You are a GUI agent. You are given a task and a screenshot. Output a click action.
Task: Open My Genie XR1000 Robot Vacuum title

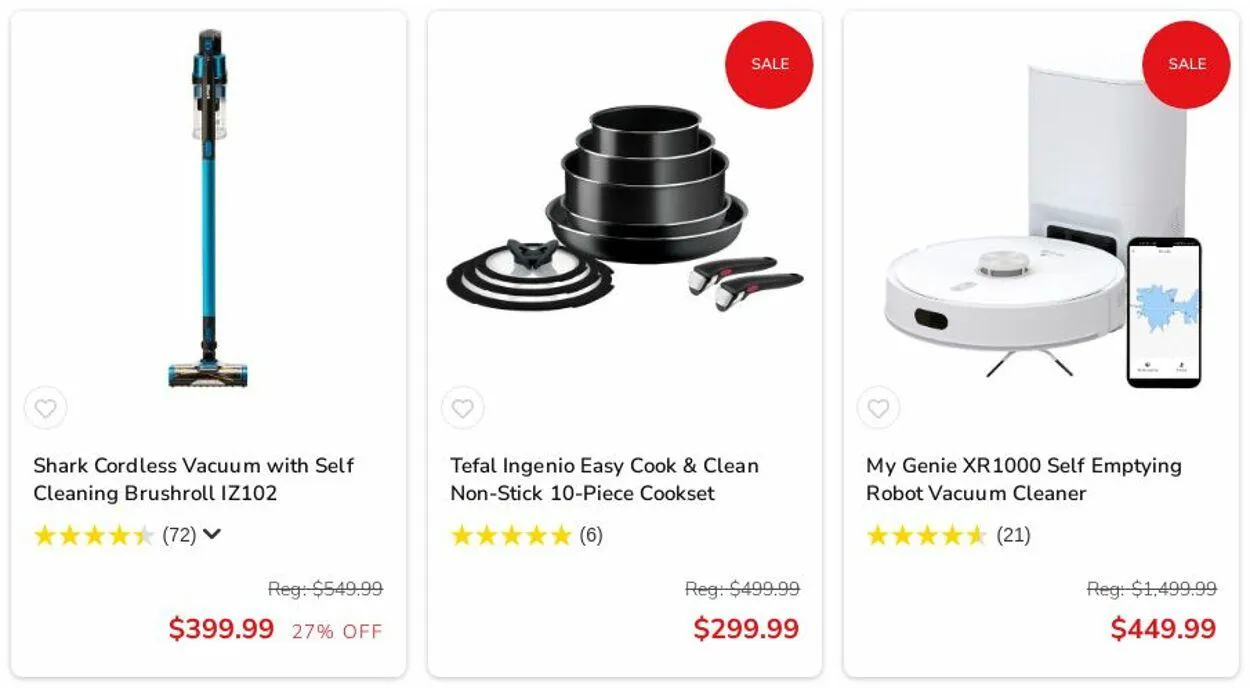pos(1024,479)
